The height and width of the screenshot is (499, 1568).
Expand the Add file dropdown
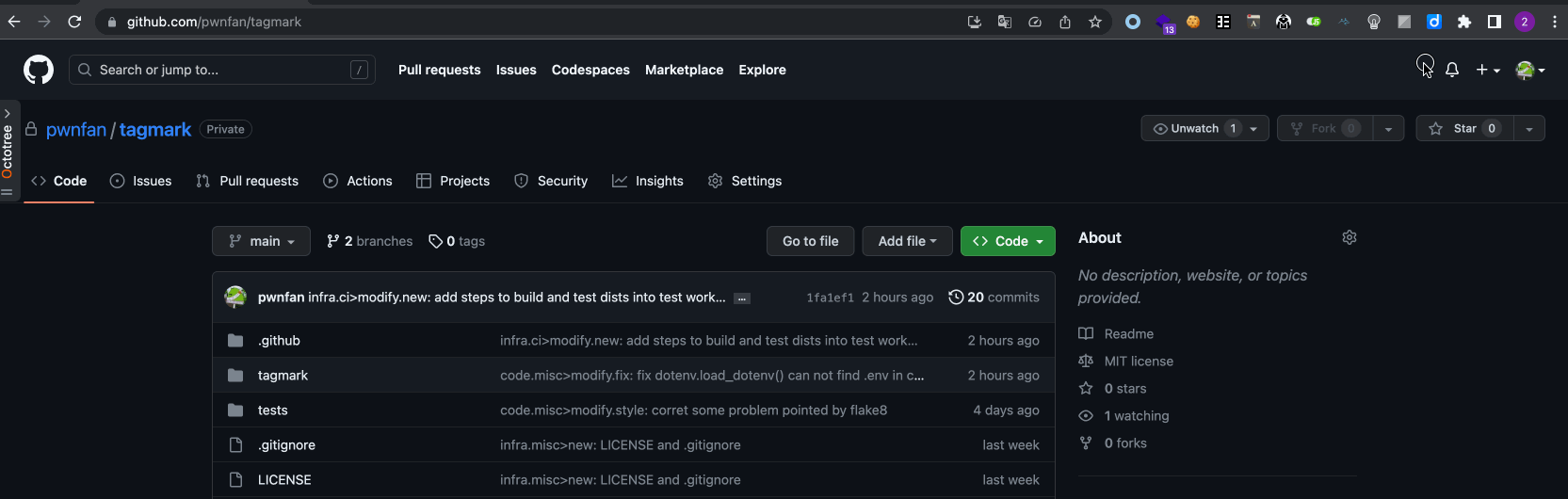908,241
